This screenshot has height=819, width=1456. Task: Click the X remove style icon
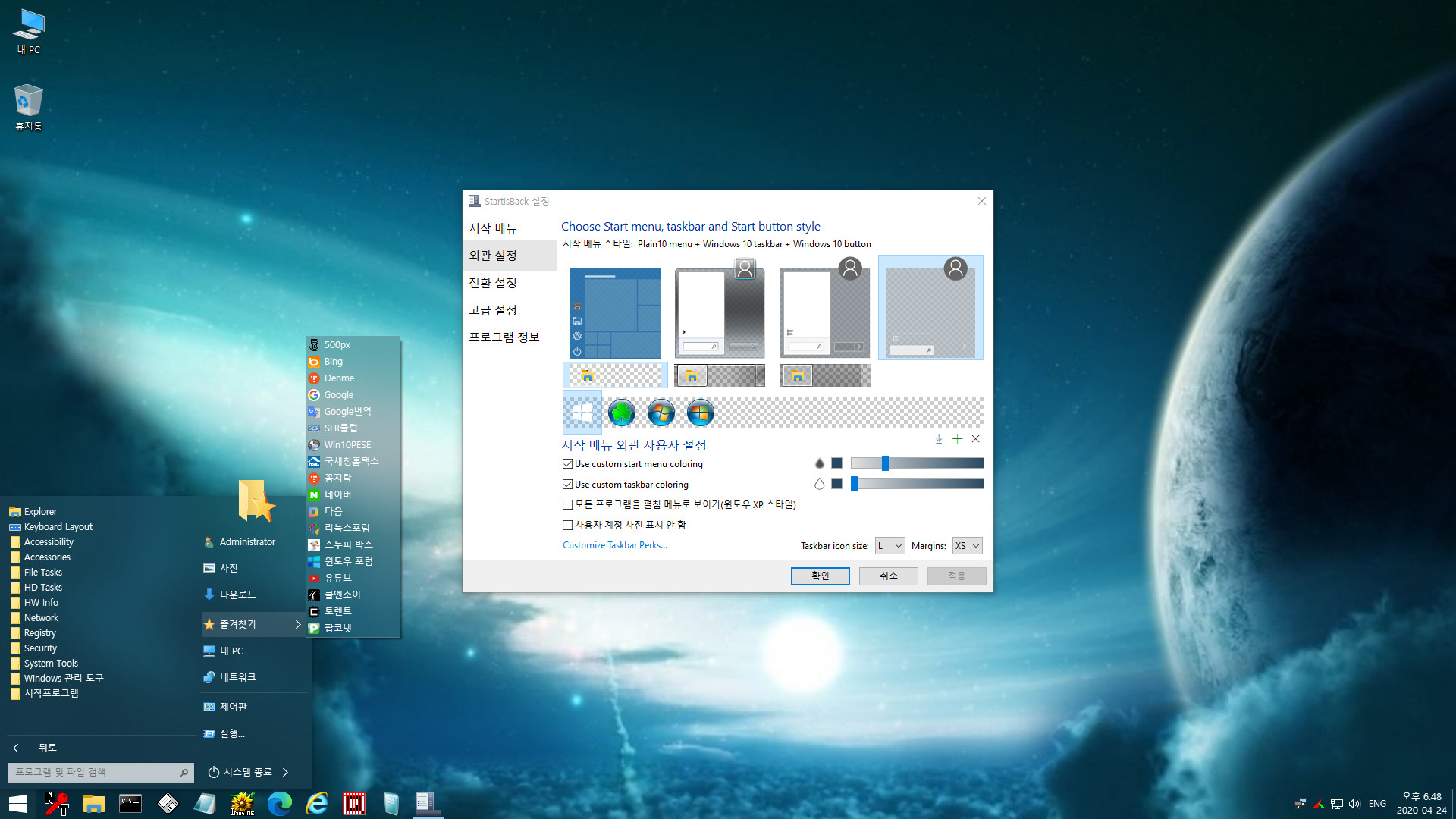(x=976, y=439)
